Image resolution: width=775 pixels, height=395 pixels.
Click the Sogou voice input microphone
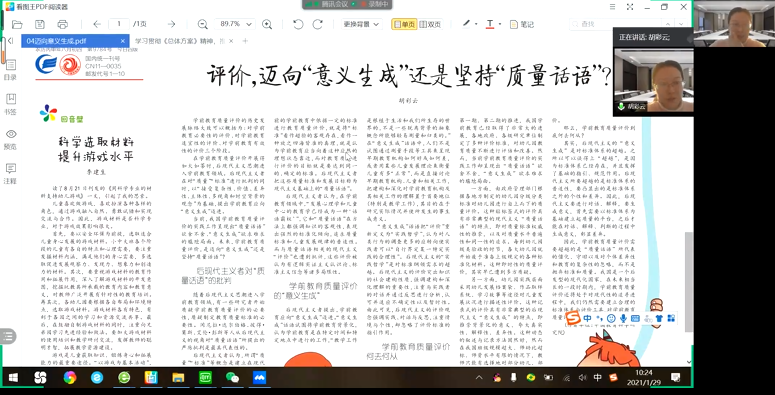[x=623, y=318]
